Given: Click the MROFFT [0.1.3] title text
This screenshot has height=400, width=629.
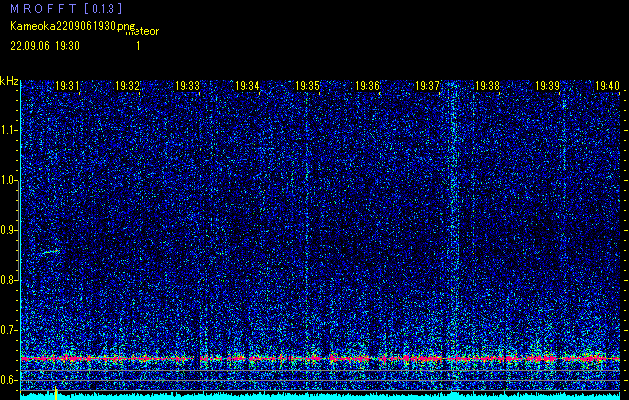Looking at the screenshot, I should click(x=66, y=8).
